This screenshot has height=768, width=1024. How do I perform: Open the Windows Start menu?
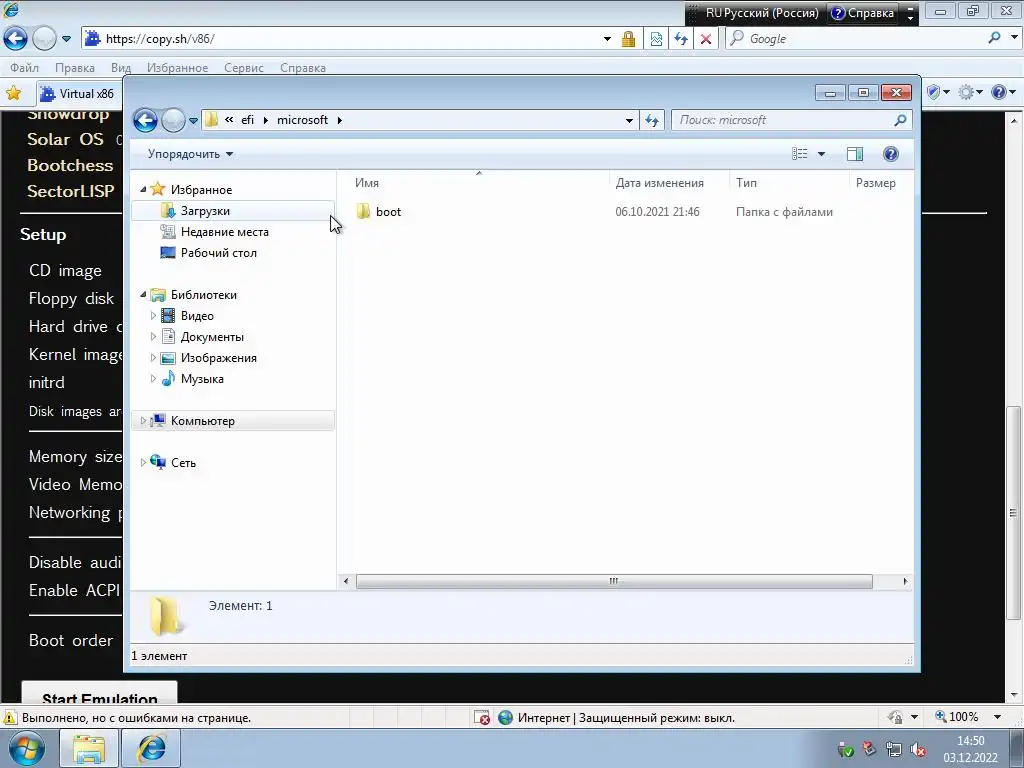point(26,748)
